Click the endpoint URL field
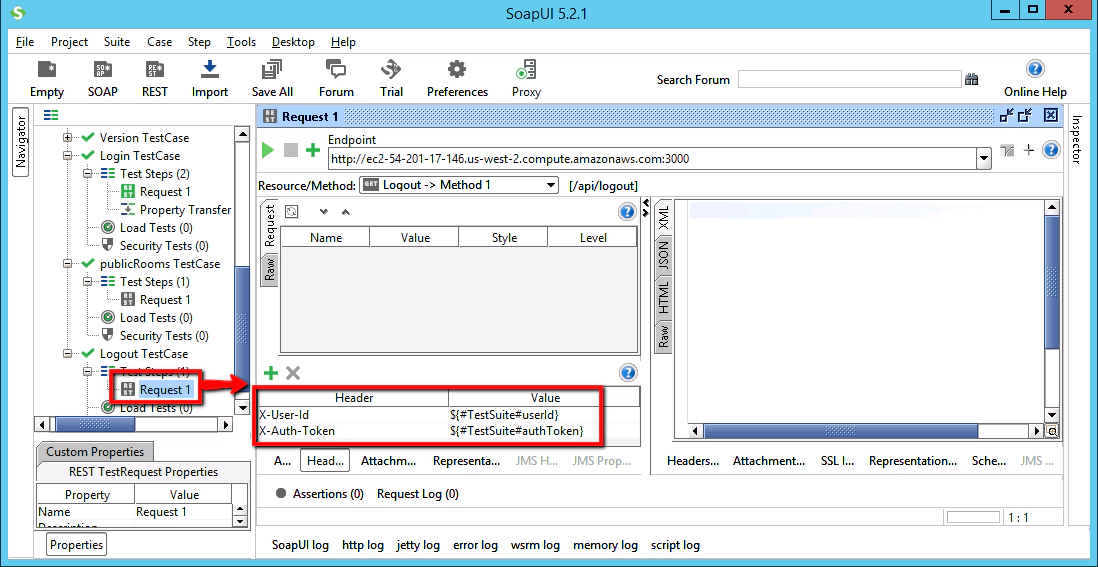 pyautogui.click(x=651, y=159)
